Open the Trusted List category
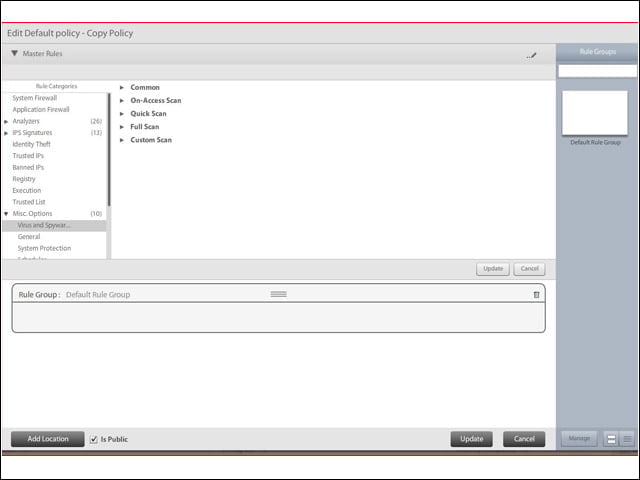Viewport: 640px width, 480px height. [x=29, y=202]
